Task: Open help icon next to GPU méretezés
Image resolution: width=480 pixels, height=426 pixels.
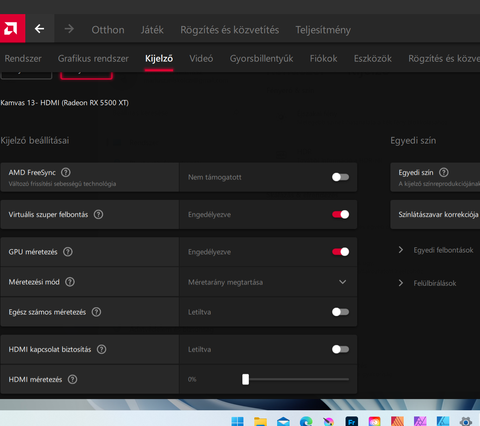Action: pyautogui.click(x=68, y=252)
